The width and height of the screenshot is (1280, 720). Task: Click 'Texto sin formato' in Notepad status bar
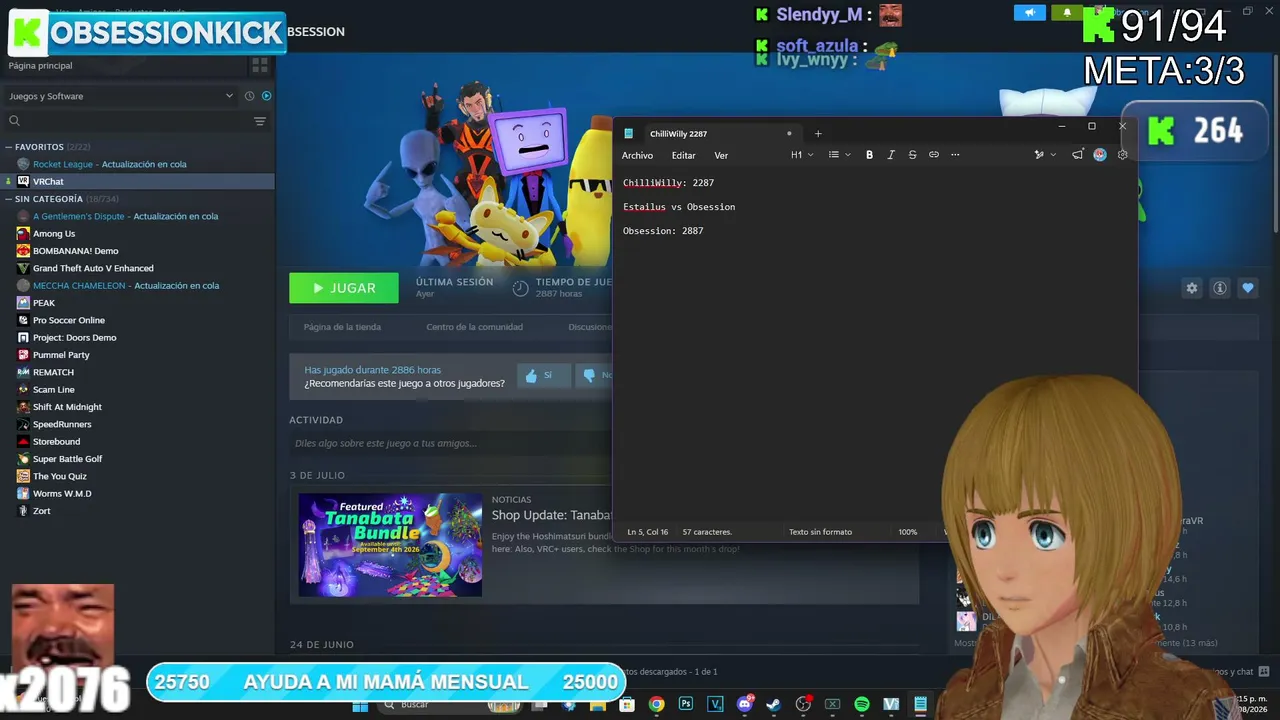(x=820, y=532)
